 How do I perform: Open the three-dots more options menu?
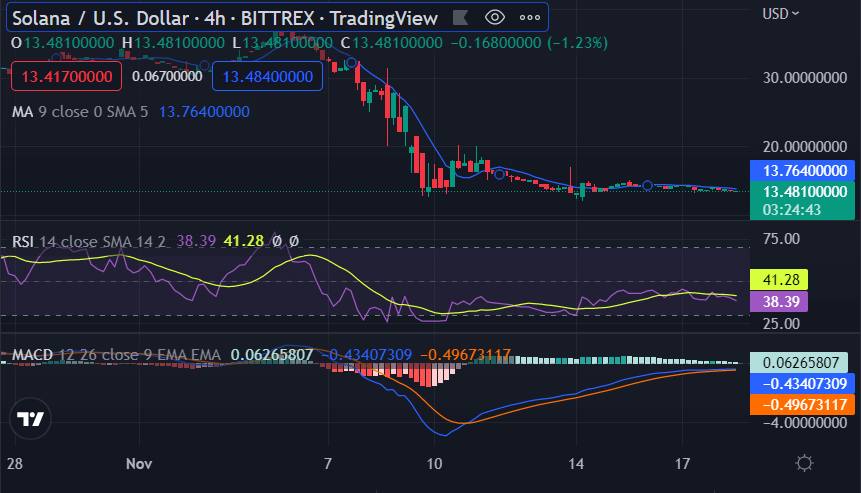coord(530,18)
